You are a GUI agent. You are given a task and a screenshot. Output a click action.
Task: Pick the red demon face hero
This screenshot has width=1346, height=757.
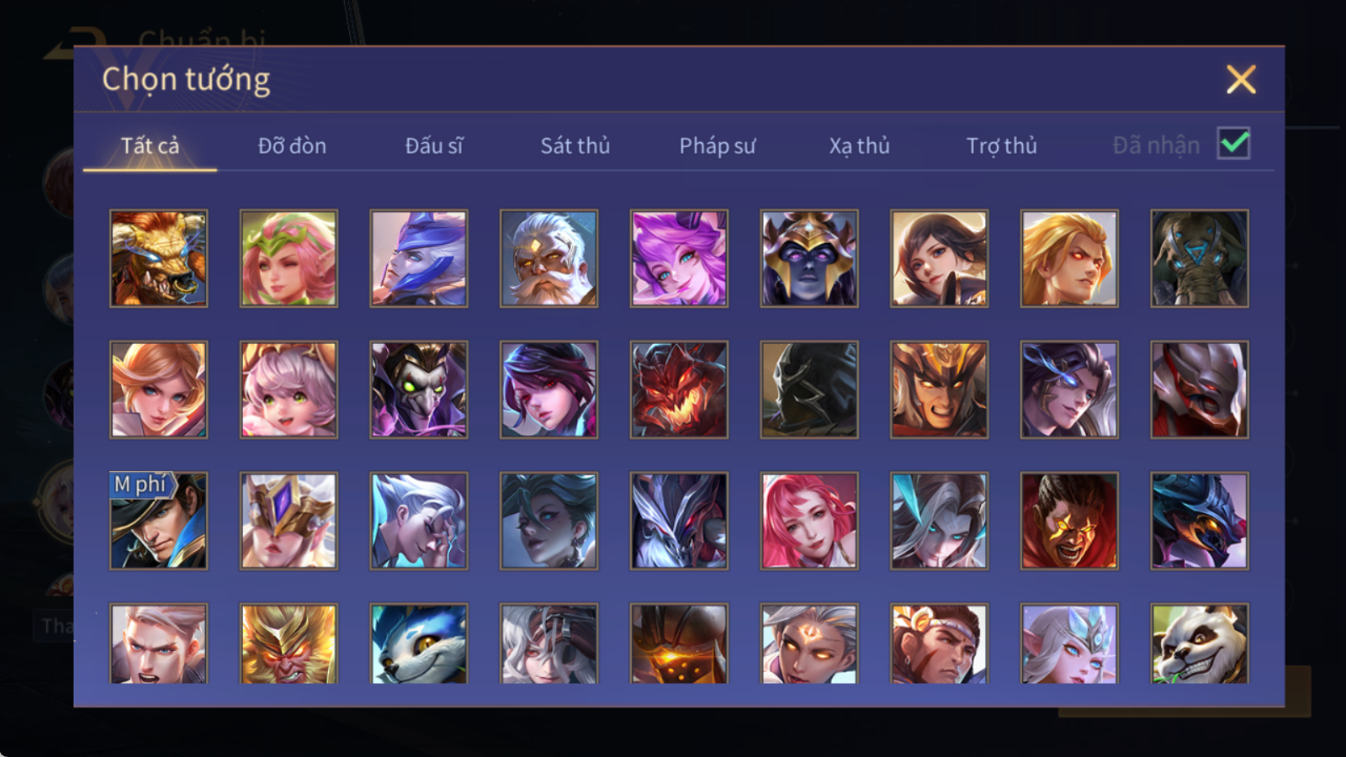(x=679, y=390)
